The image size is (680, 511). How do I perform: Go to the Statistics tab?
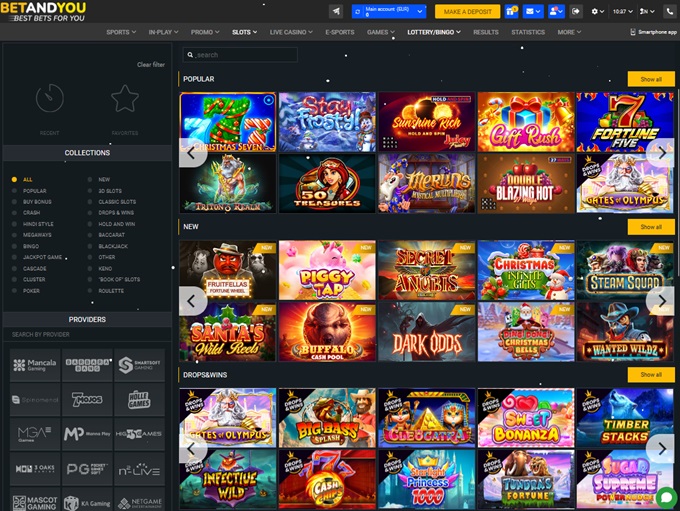tap(528, 32)
